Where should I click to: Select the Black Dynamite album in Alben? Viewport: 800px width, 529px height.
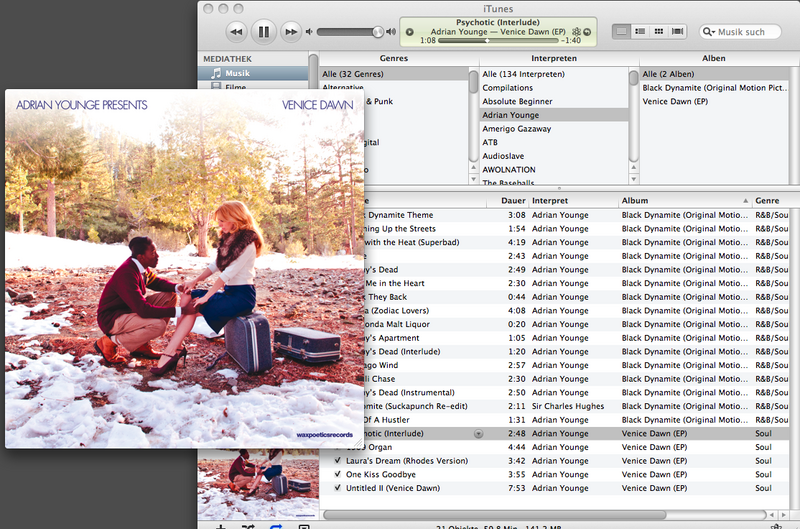coord(714,88)
